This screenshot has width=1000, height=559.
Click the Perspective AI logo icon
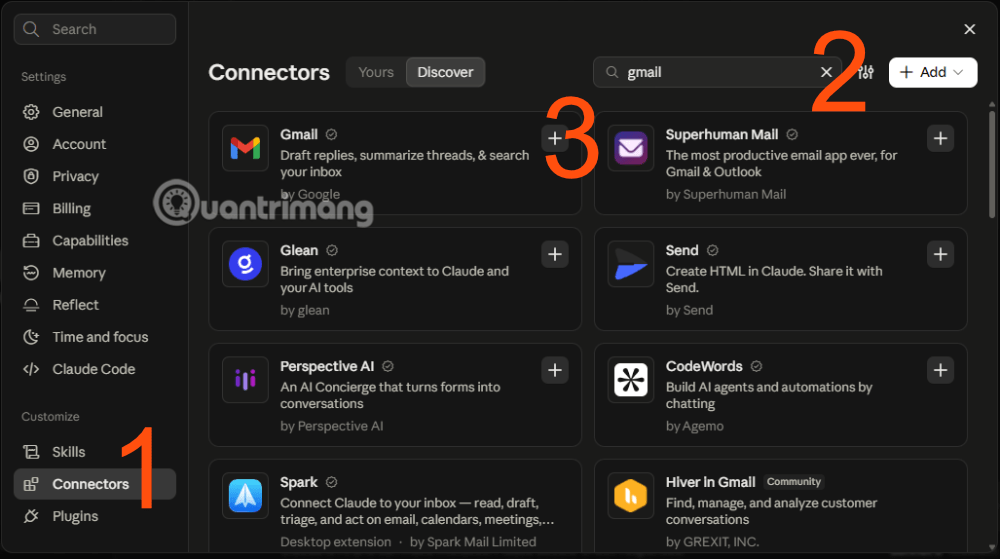pyautogui.click(x=246, y=380)
